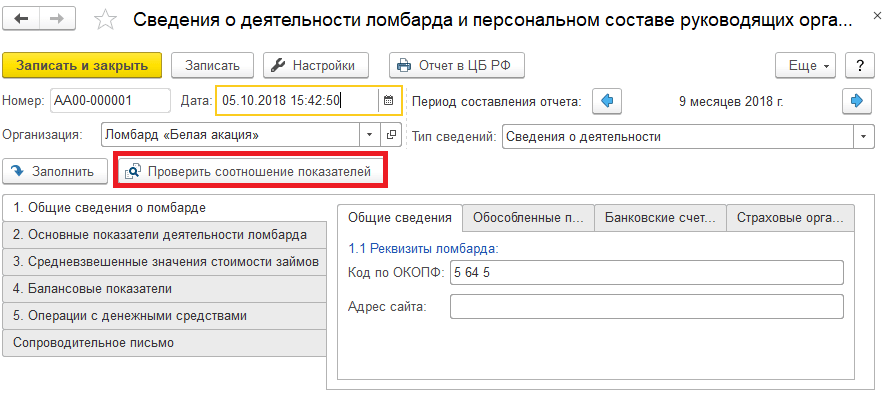Open the Еще dropdown menu
Image resolution: width=888 pixels, height=394 pixels.
tap(806, 66)
